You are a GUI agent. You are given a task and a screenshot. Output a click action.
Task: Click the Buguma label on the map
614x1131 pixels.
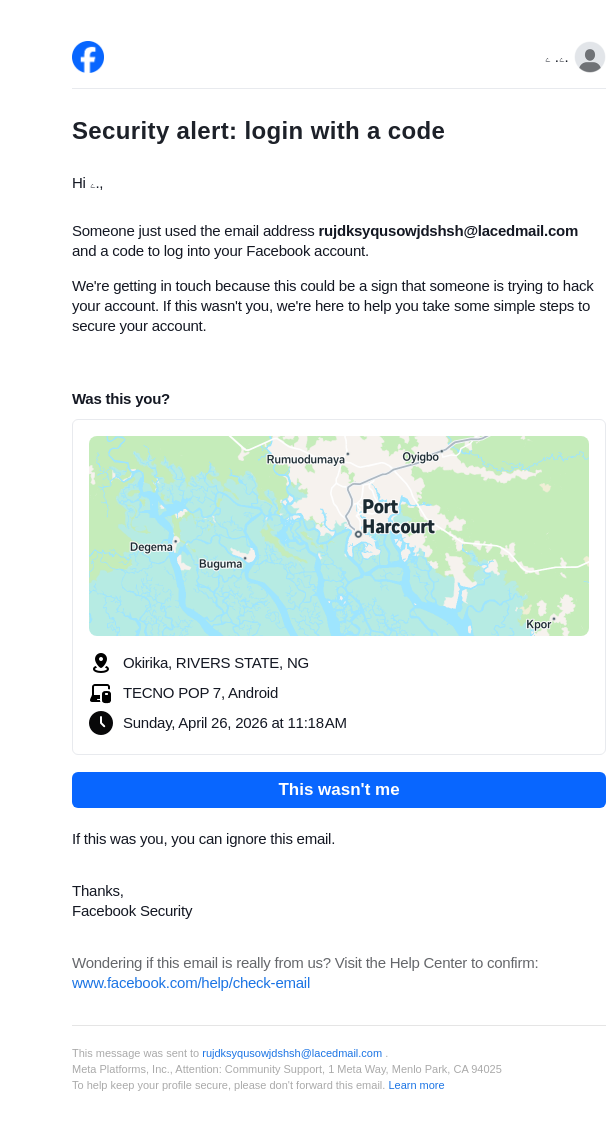tap(220, 564)
